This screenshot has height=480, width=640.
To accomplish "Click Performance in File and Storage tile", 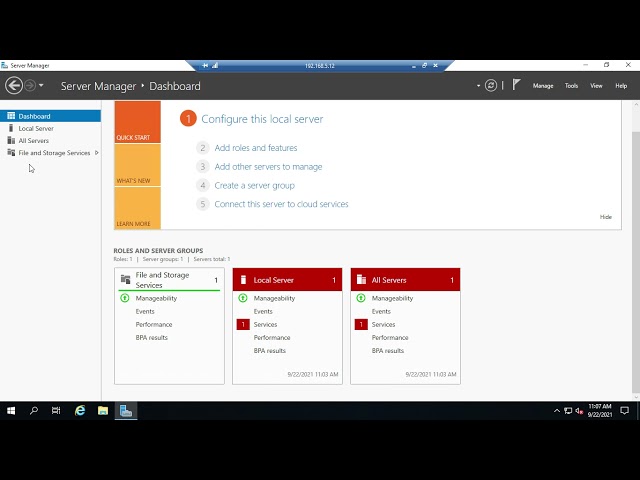I will pyautogui.click(x=154, y=324).
